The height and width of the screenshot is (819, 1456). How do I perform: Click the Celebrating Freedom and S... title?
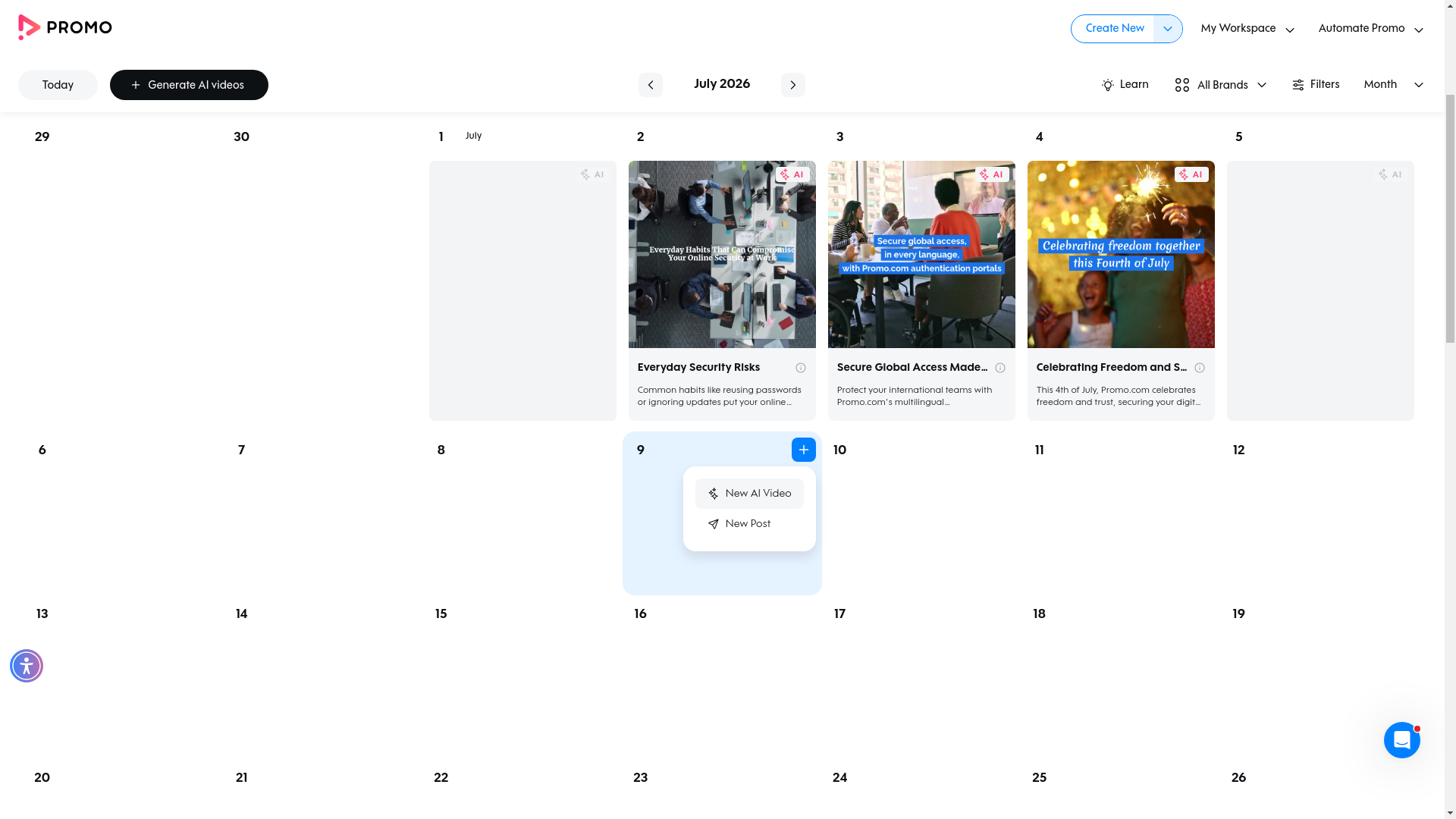click(x=1111, y=368)
